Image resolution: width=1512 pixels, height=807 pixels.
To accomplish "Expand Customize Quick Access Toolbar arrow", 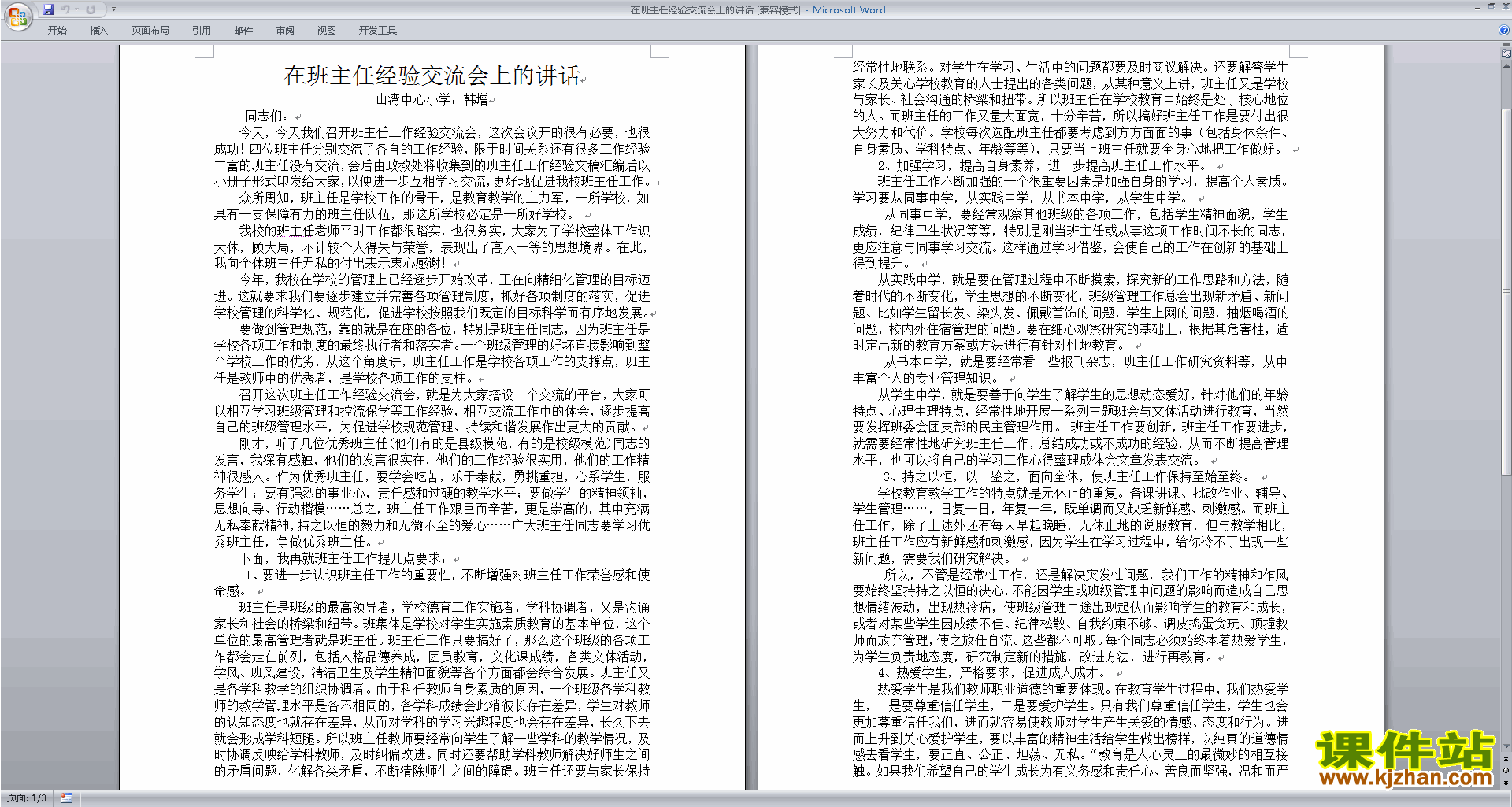I will pyautogui.click(x=113, y=9).
